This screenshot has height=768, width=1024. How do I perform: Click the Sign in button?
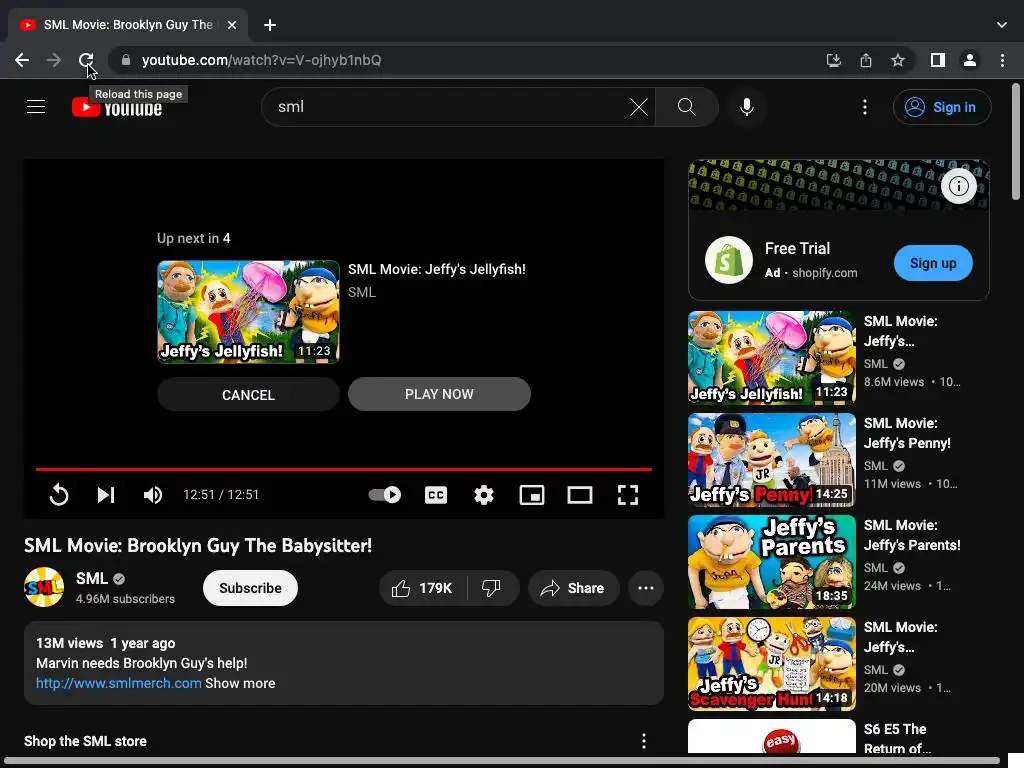coord(942,107)
